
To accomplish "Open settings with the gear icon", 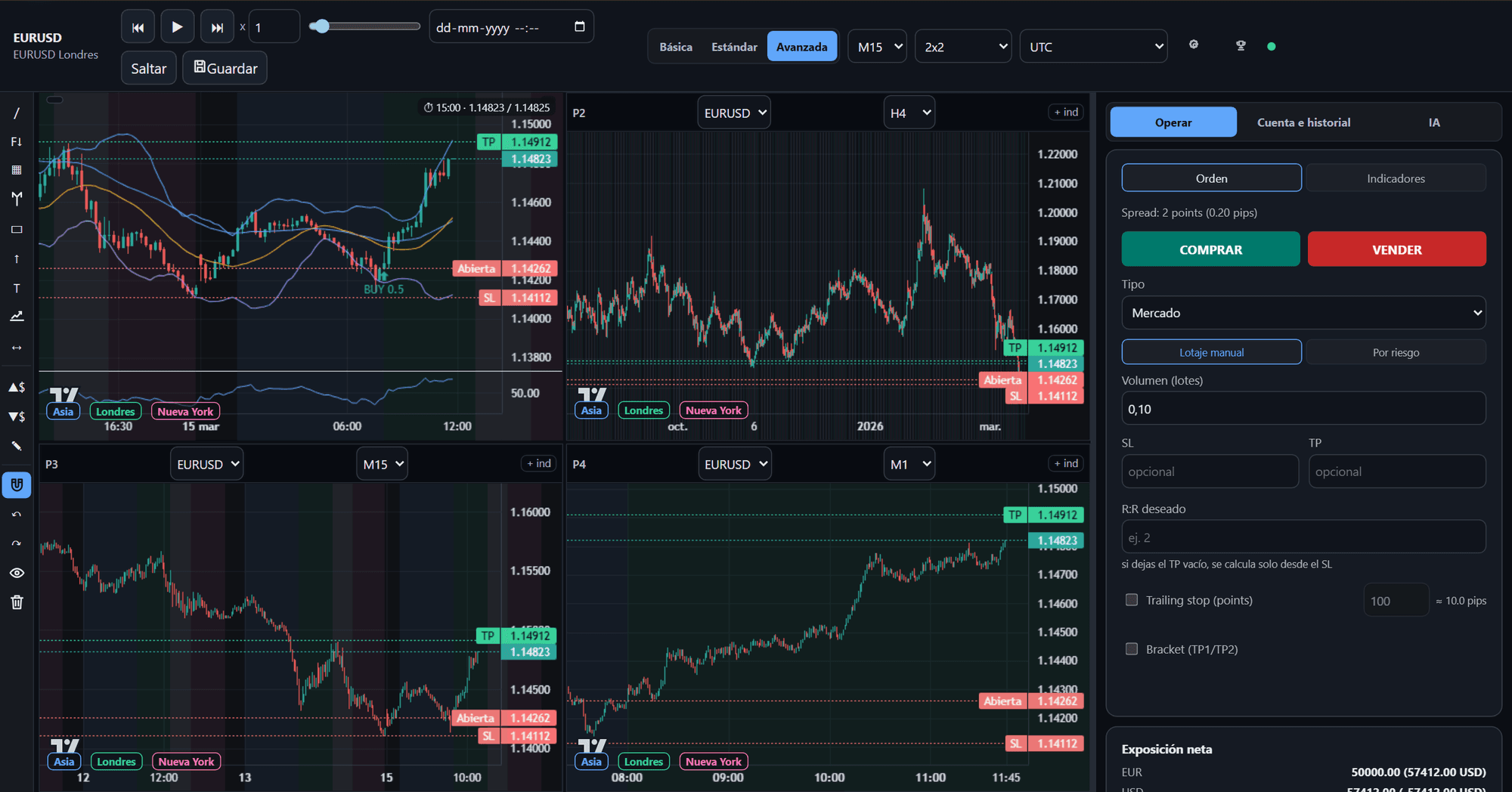I will (1194, 45).
